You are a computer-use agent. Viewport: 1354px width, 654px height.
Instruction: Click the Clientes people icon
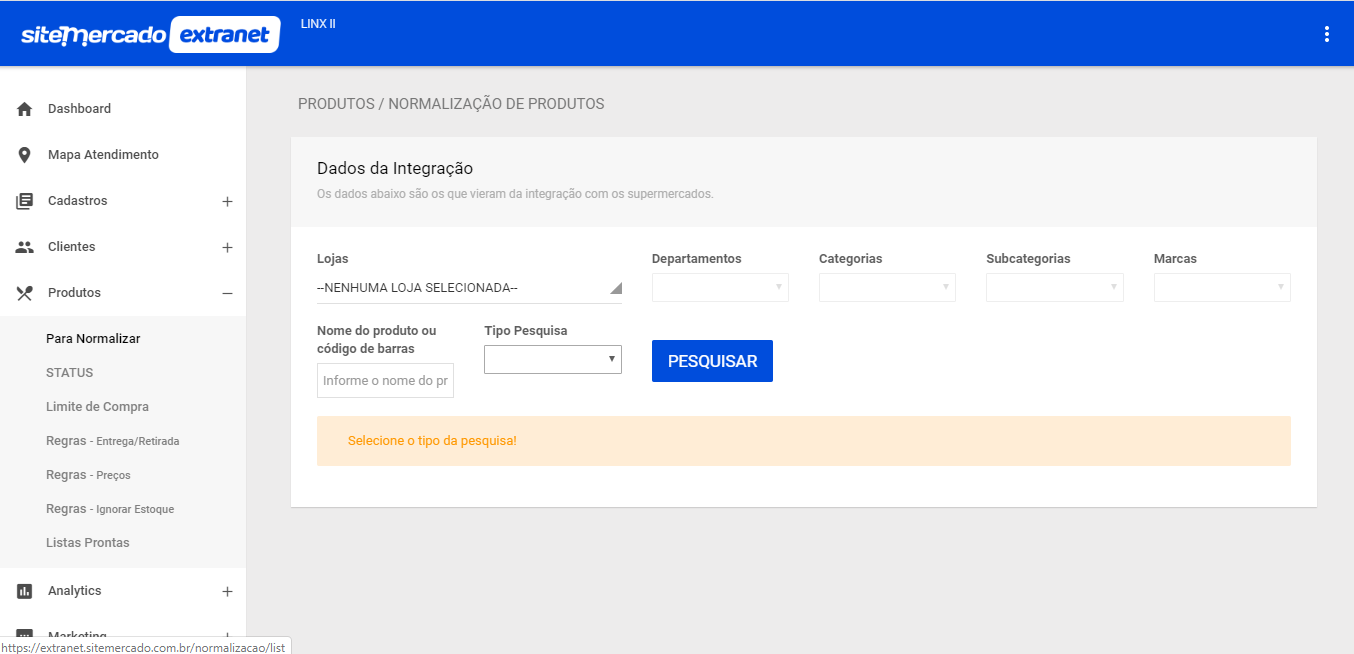pyautogui.click(x=25, y=247)
